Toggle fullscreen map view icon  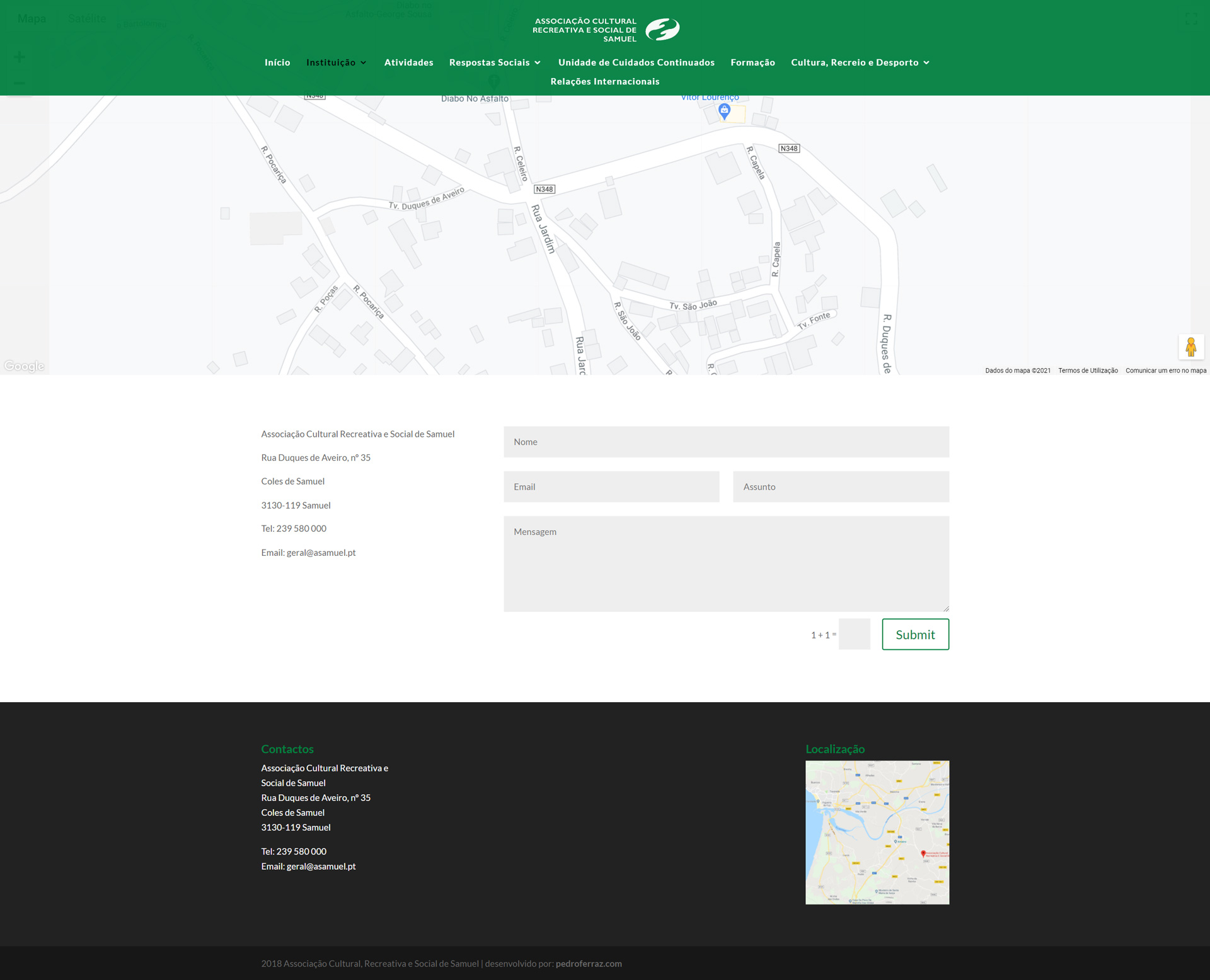(x=1191, y=19)
